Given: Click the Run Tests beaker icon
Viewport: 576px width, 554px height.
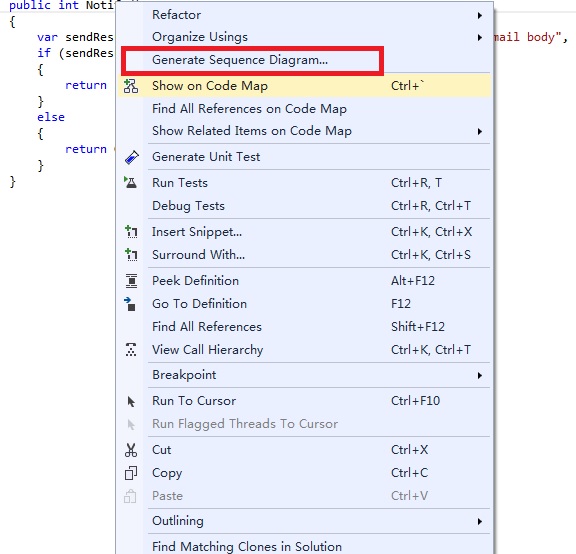Looking at the screenshot, I should pos(130,183).
